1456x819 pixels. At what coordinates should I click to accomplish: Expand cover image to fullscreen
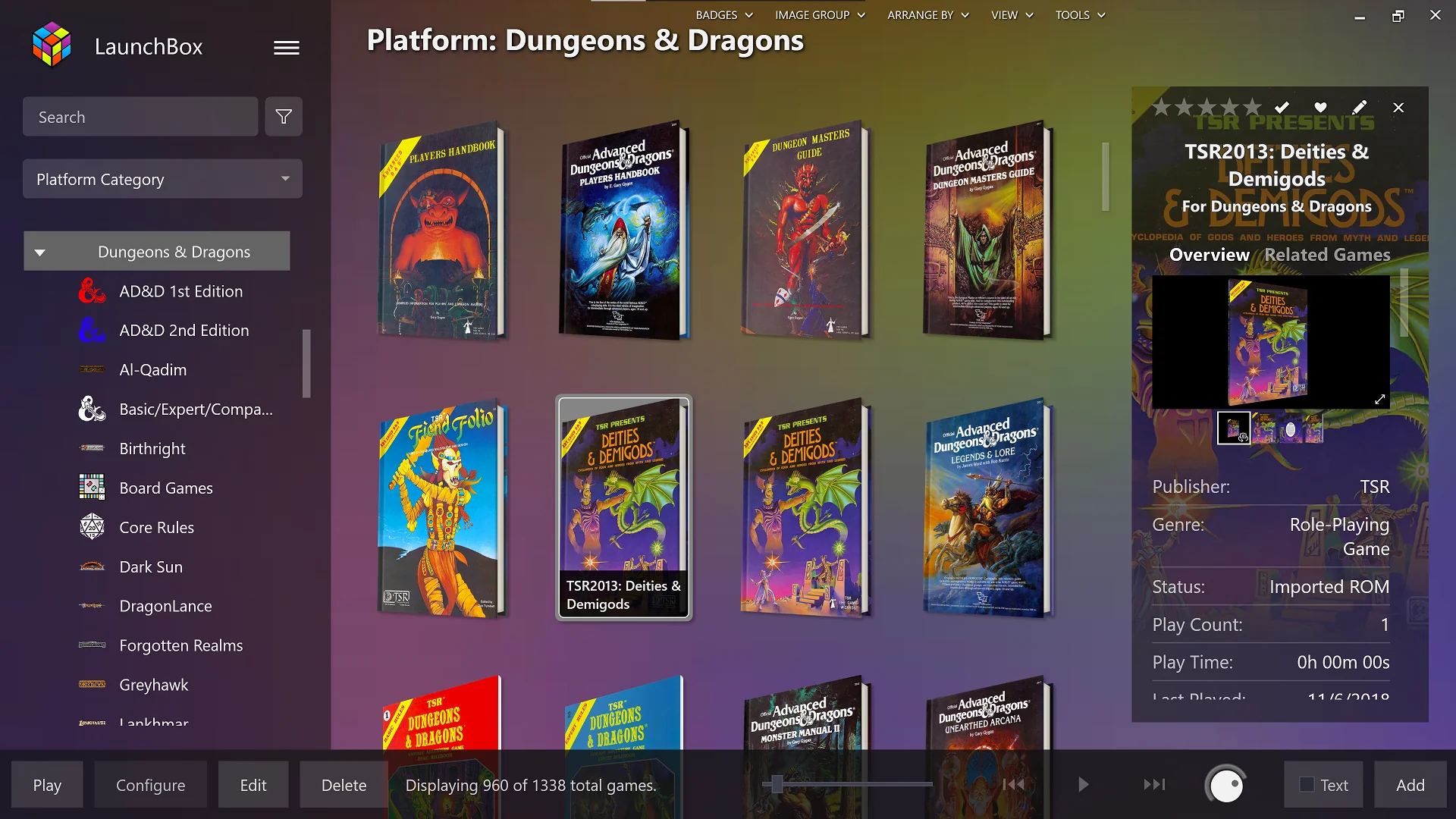[x=1380, y=399]
